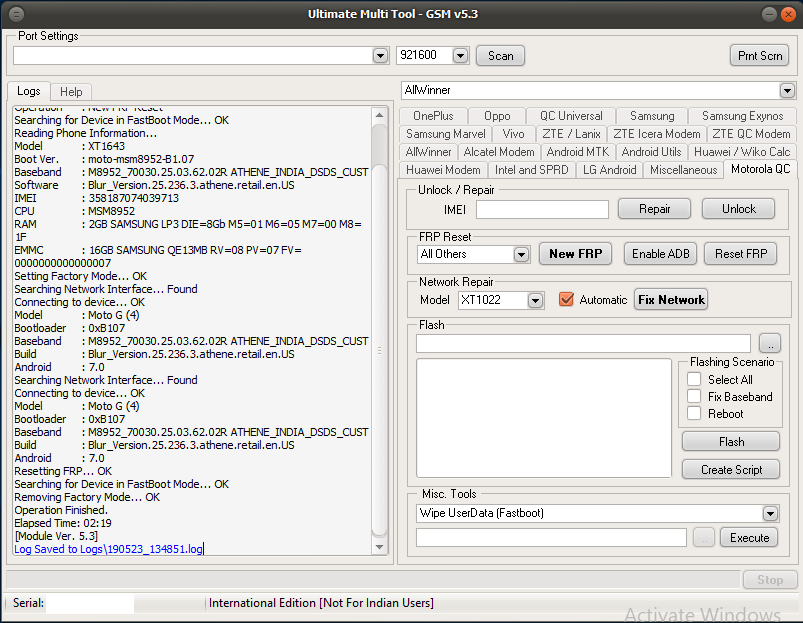Expand the 921600 baud rate dropdown
Image resolution: width=803 pixels, height=623 pixels.
click(460, 55)
